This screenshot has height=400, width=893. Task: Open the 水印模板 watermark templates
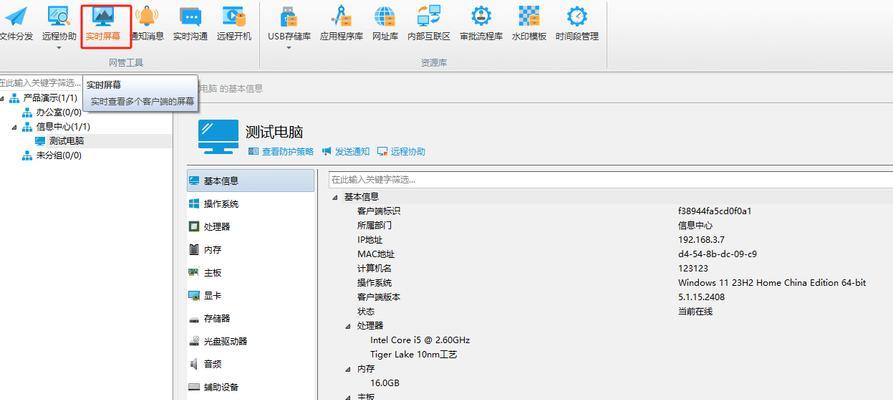(529, 23)
